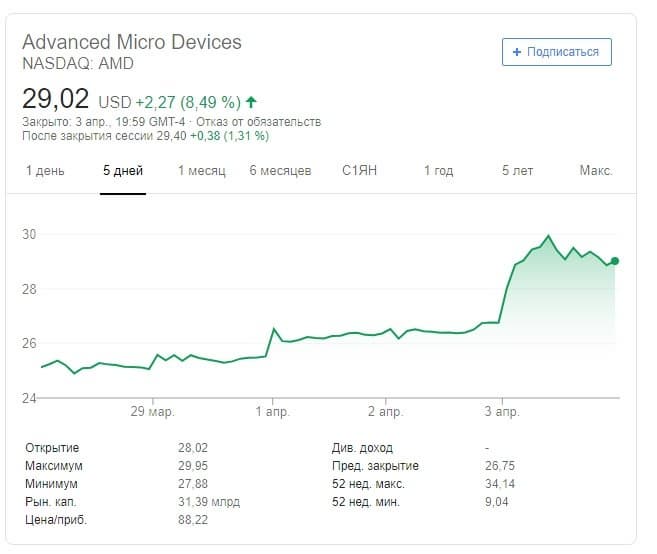The image size is (657, 554).
Task: Click the Подписаться subscribe button
Action: tap(556, 52)
